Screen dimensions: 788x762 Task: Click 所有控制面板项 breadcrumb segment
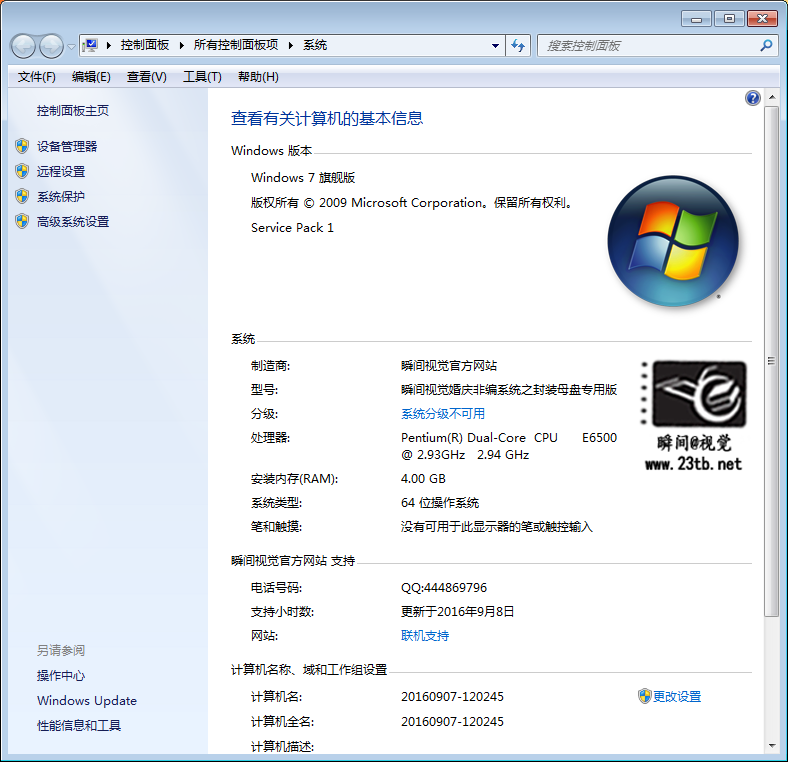236,45
